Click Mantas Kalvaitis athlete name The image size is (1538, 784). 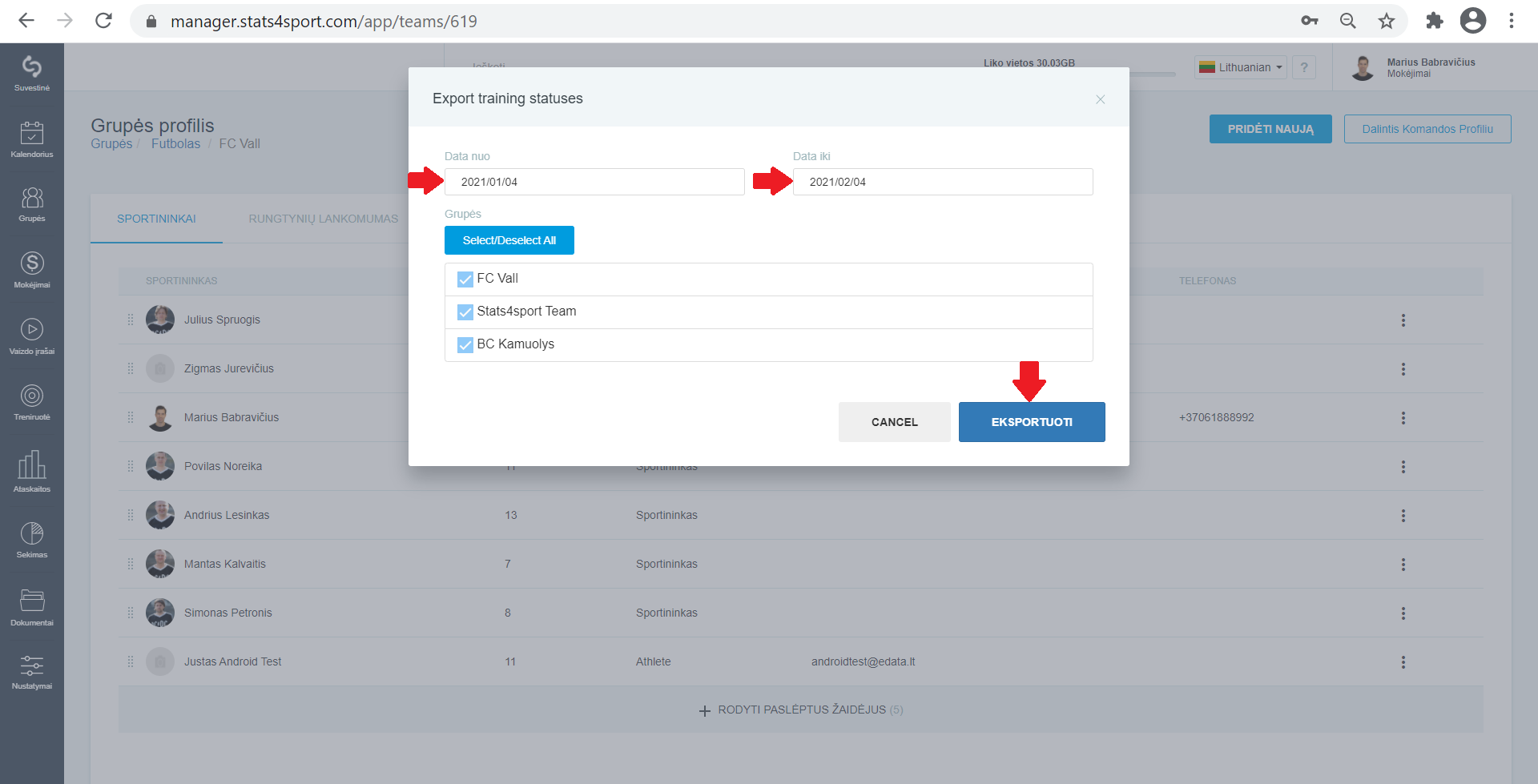(225, 564)
